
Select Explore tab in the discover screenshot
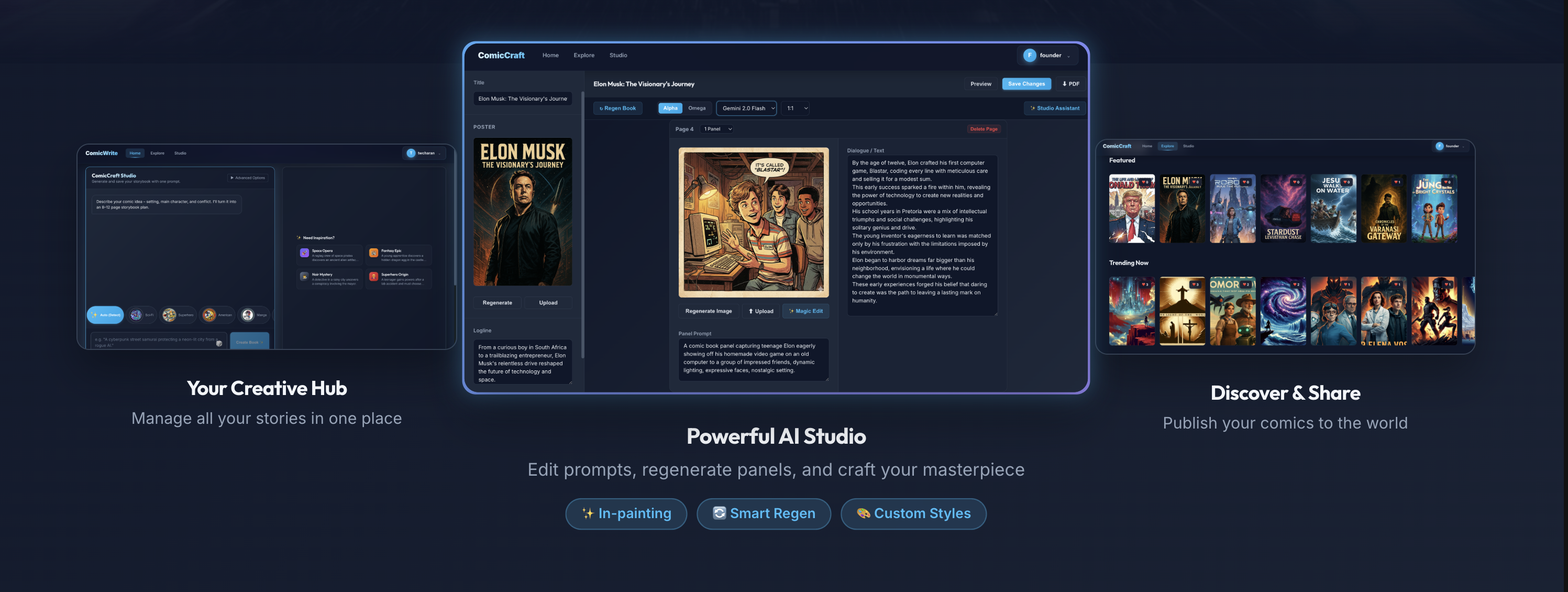pos(1167,146)
